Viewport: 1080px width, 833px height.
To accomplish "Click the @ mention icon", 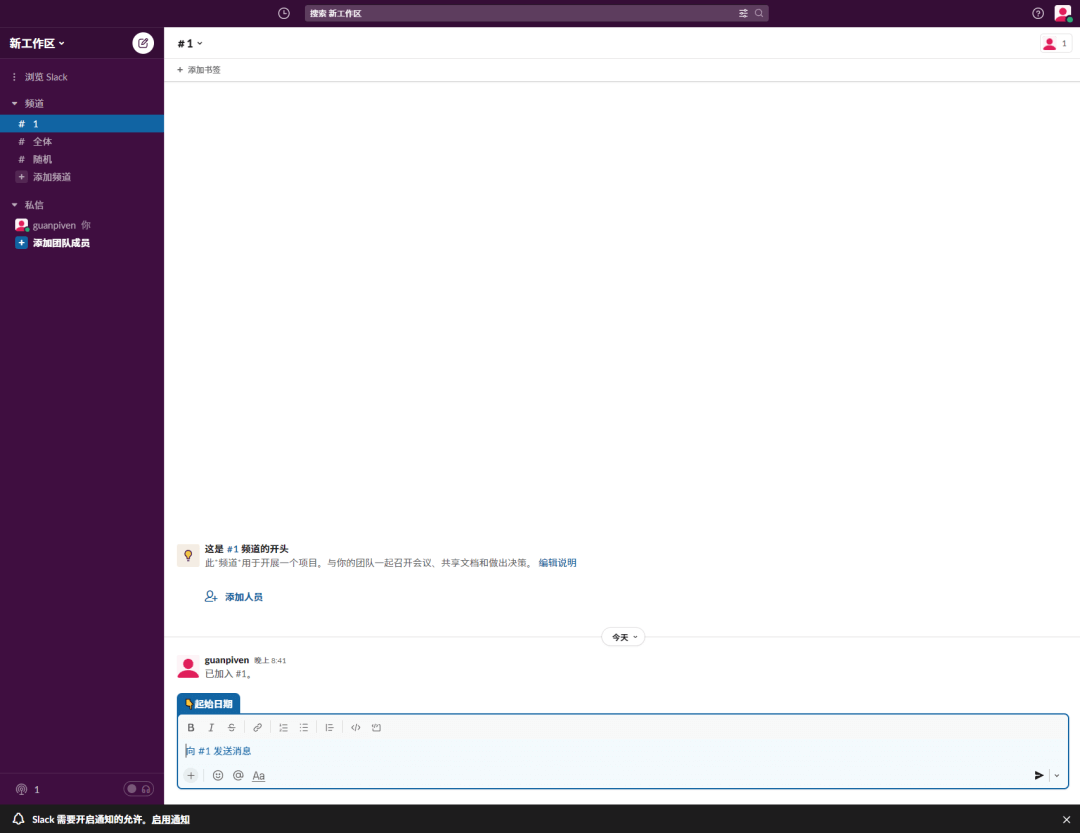I will (238, 775).
